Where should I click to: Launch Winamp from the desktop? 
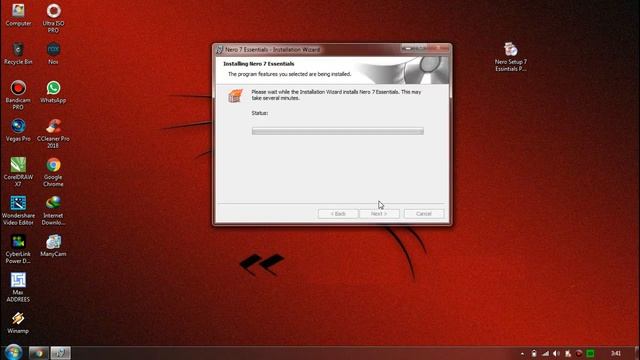18,322
